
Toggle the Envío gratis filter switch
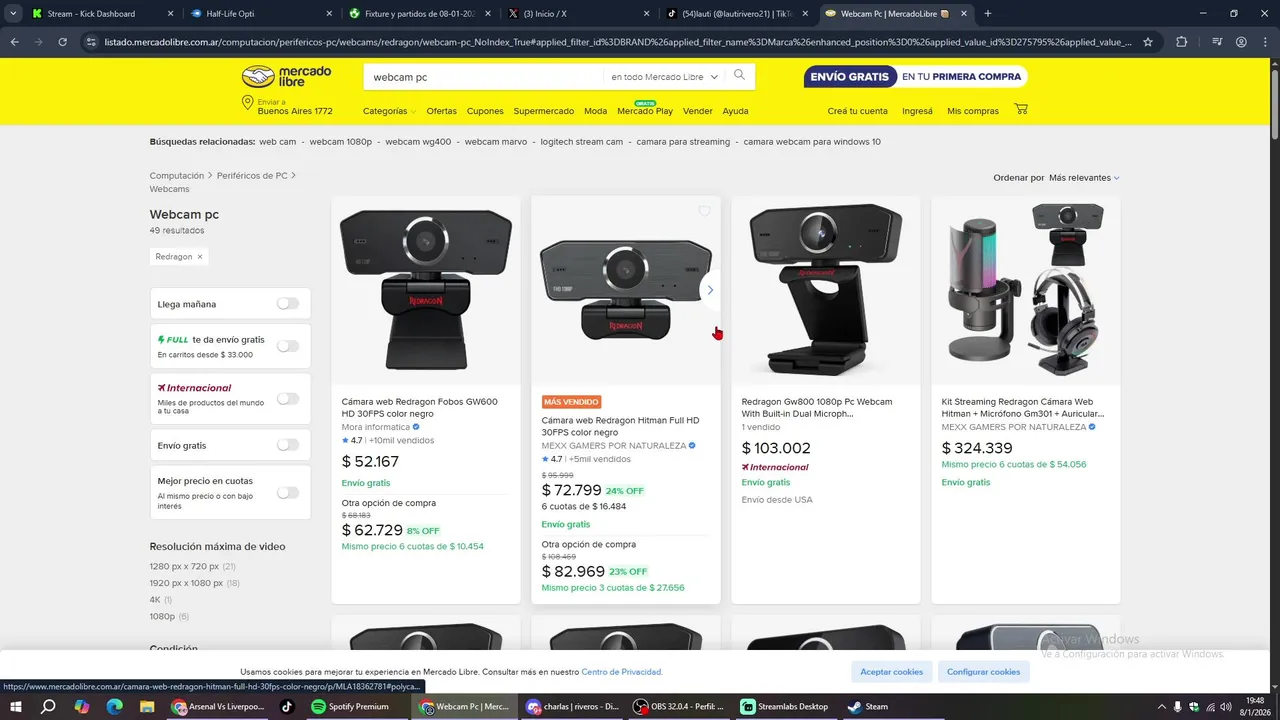[x=288, y=445]
